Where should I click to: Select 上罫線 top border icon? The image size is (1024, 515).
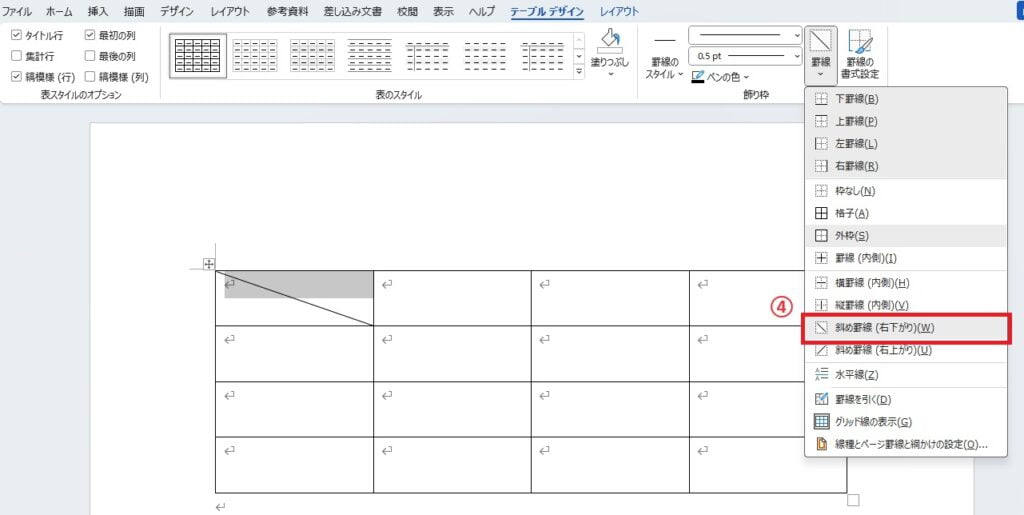(822, 121)
